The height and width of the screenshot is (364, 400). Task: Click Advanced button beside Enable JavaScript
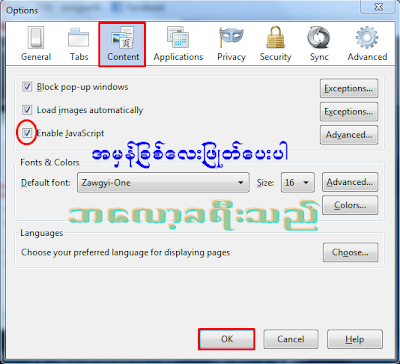pos(349,135)
